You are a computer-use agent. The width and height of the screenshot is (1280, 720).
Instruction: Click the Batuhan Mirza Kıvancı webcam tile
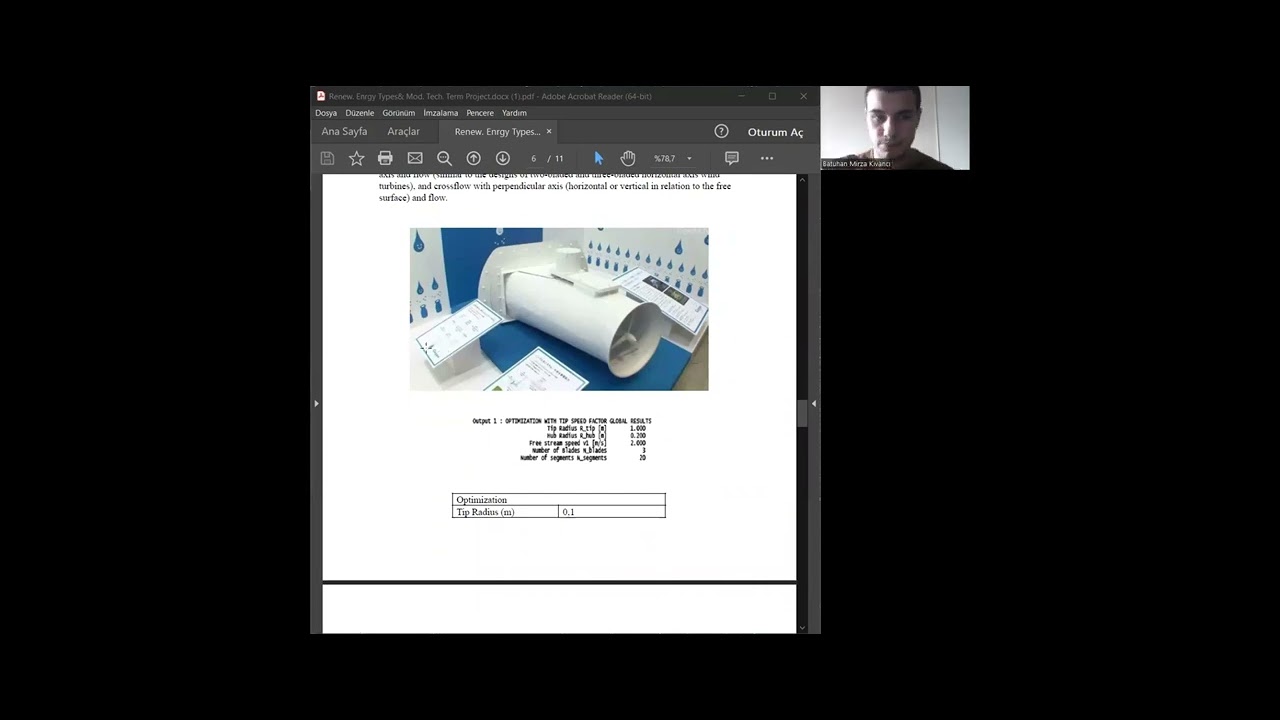coord(895,128)
